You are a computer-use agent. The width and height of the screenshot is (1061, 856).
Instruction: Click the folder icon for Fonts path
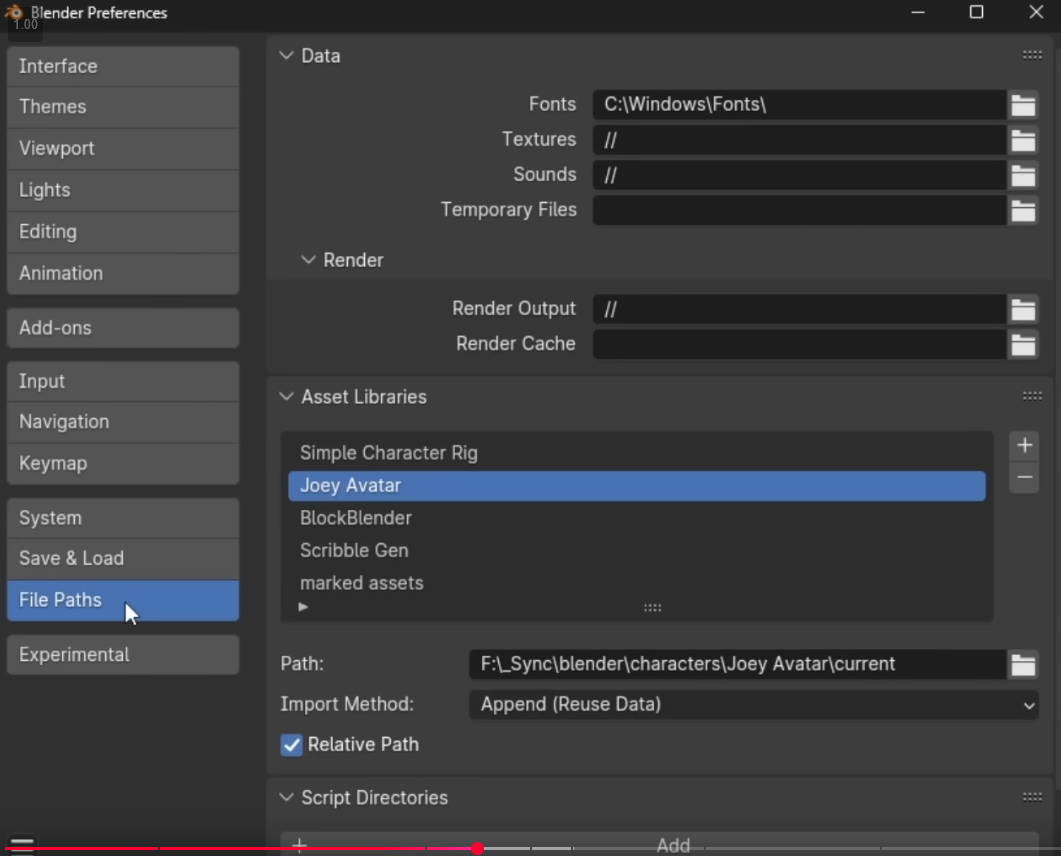pos(1022,105)
